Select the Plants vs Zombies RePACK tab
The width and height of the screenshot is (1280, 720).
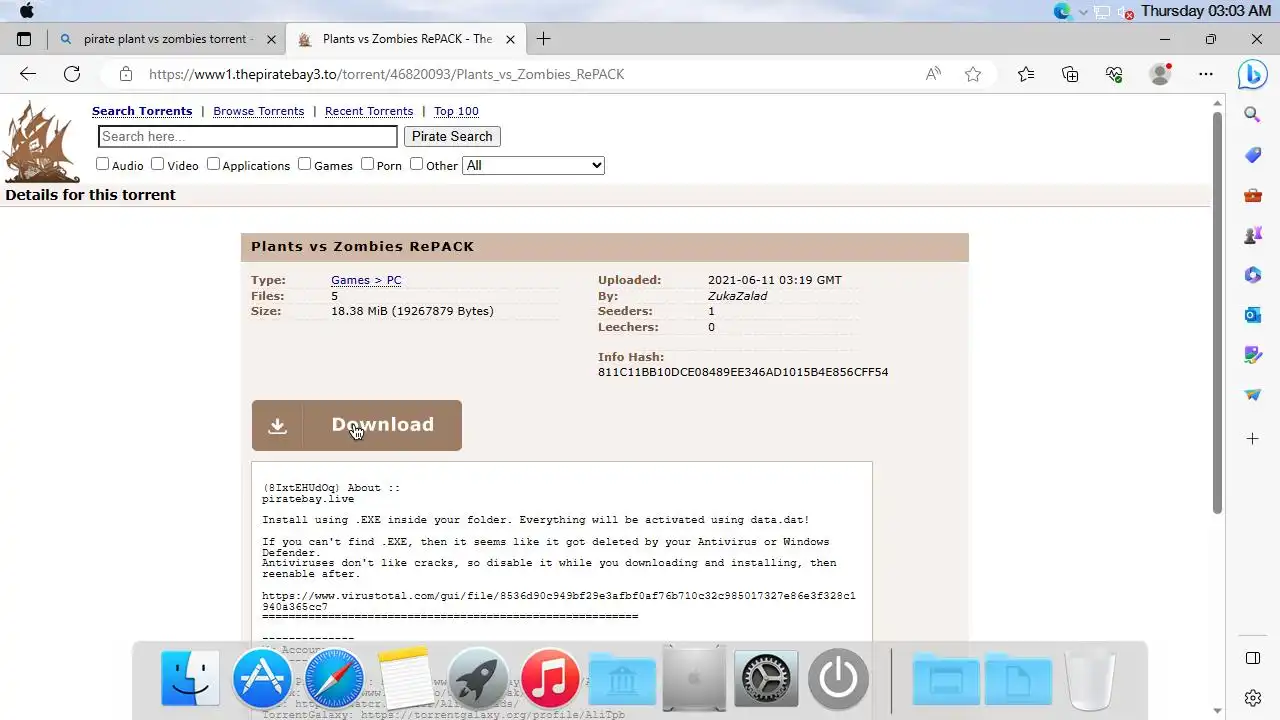407,39
